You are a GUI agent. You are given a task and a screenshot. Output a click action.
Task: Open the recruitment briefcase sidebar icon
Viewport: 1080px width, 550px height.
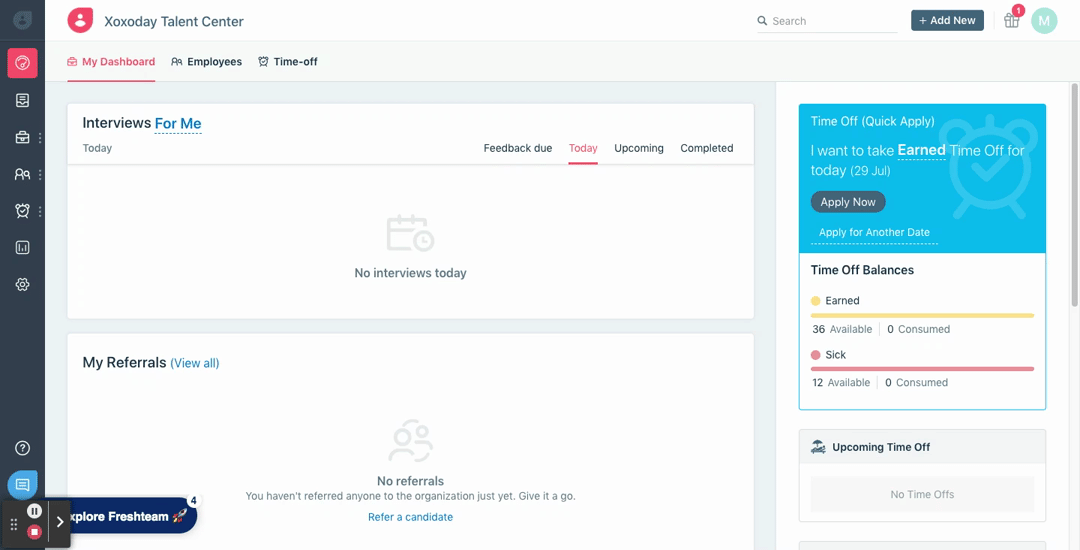point(22,138)
